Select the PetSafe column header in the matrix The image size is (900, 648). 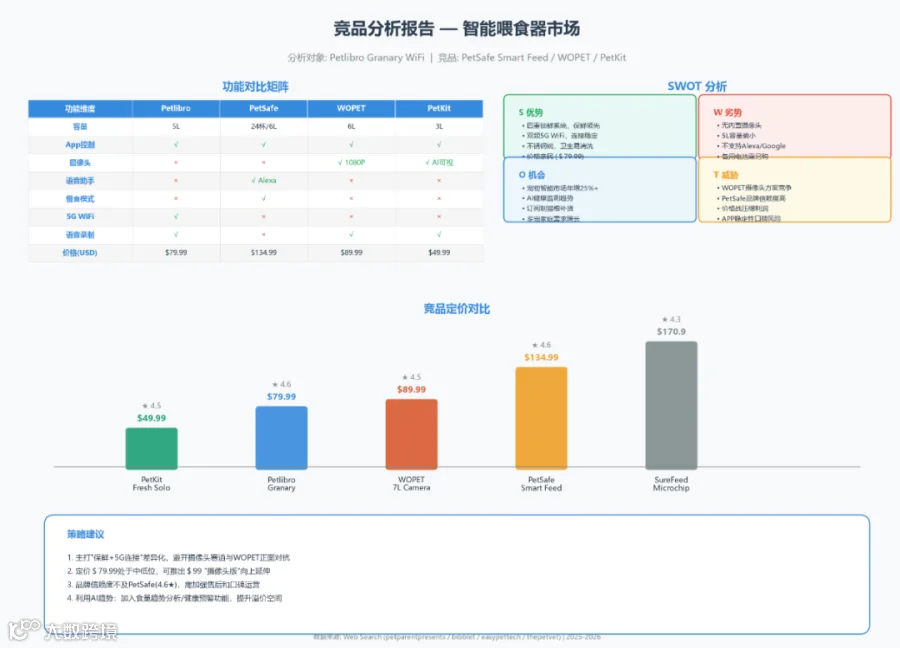click(263, 108)
